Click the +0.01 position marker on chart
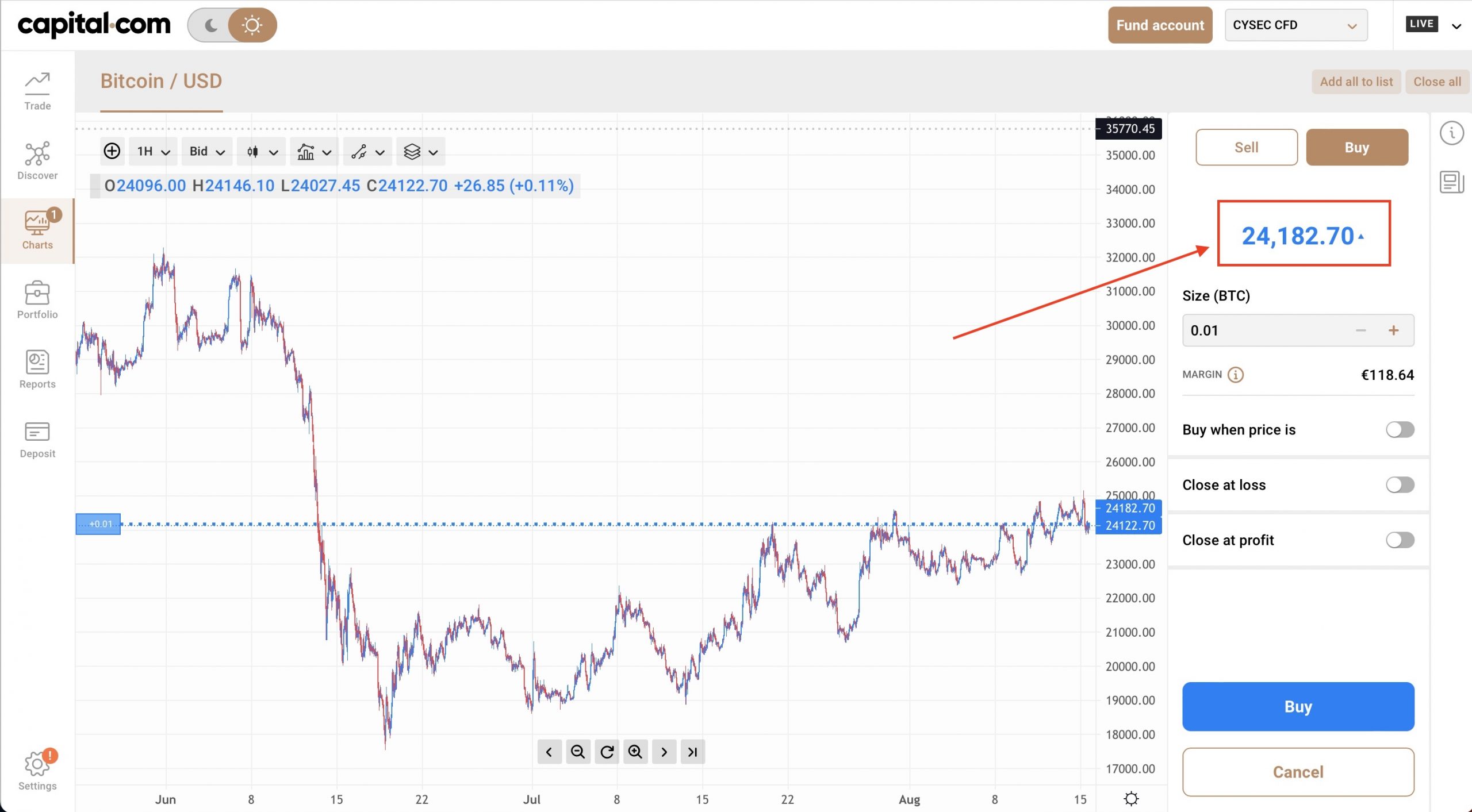The image size is (1472, 812). (98, 524)
